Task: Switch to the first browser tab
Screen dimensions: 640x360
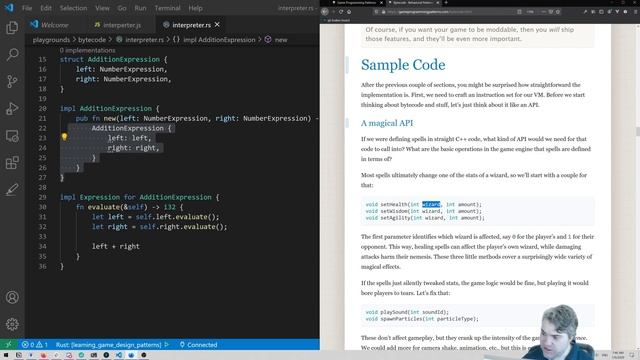Action: click(356, 2)
